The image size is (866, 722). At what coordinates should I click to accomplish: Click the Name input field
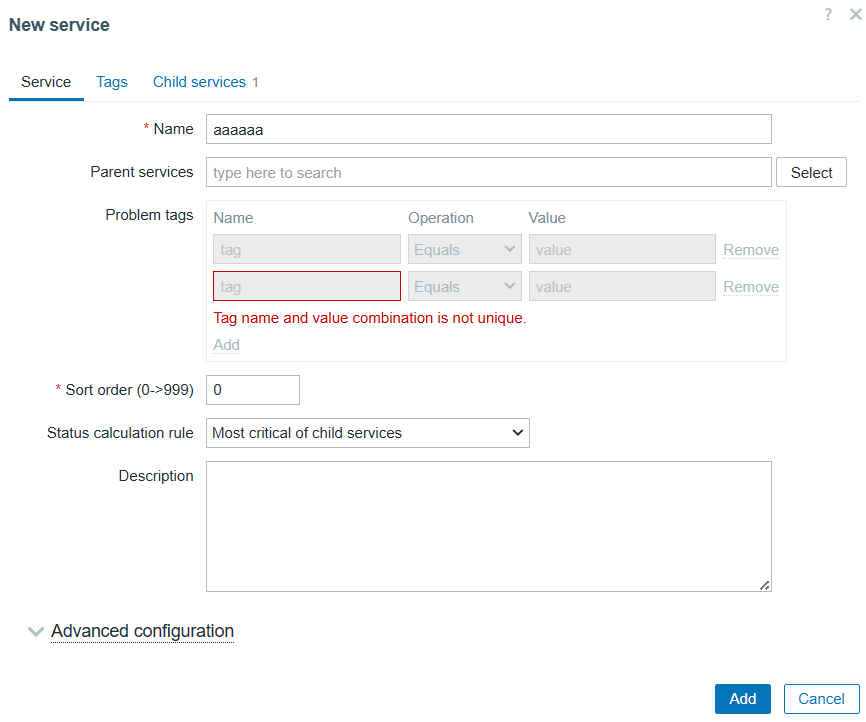click(488, 129)
